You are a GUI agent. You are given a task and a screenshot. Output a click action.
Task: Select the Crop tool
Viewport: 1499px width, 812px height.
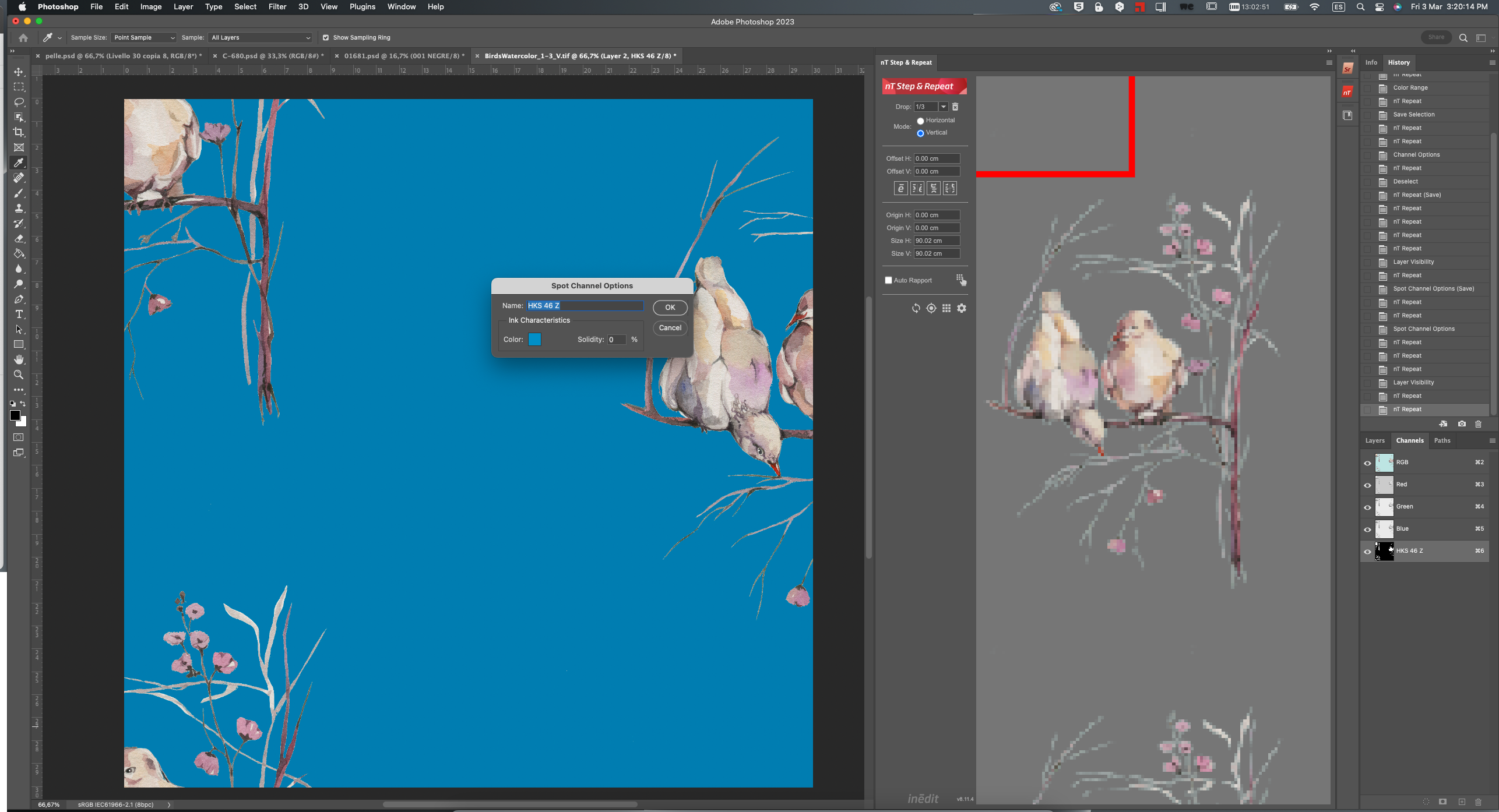pos(19,132)
